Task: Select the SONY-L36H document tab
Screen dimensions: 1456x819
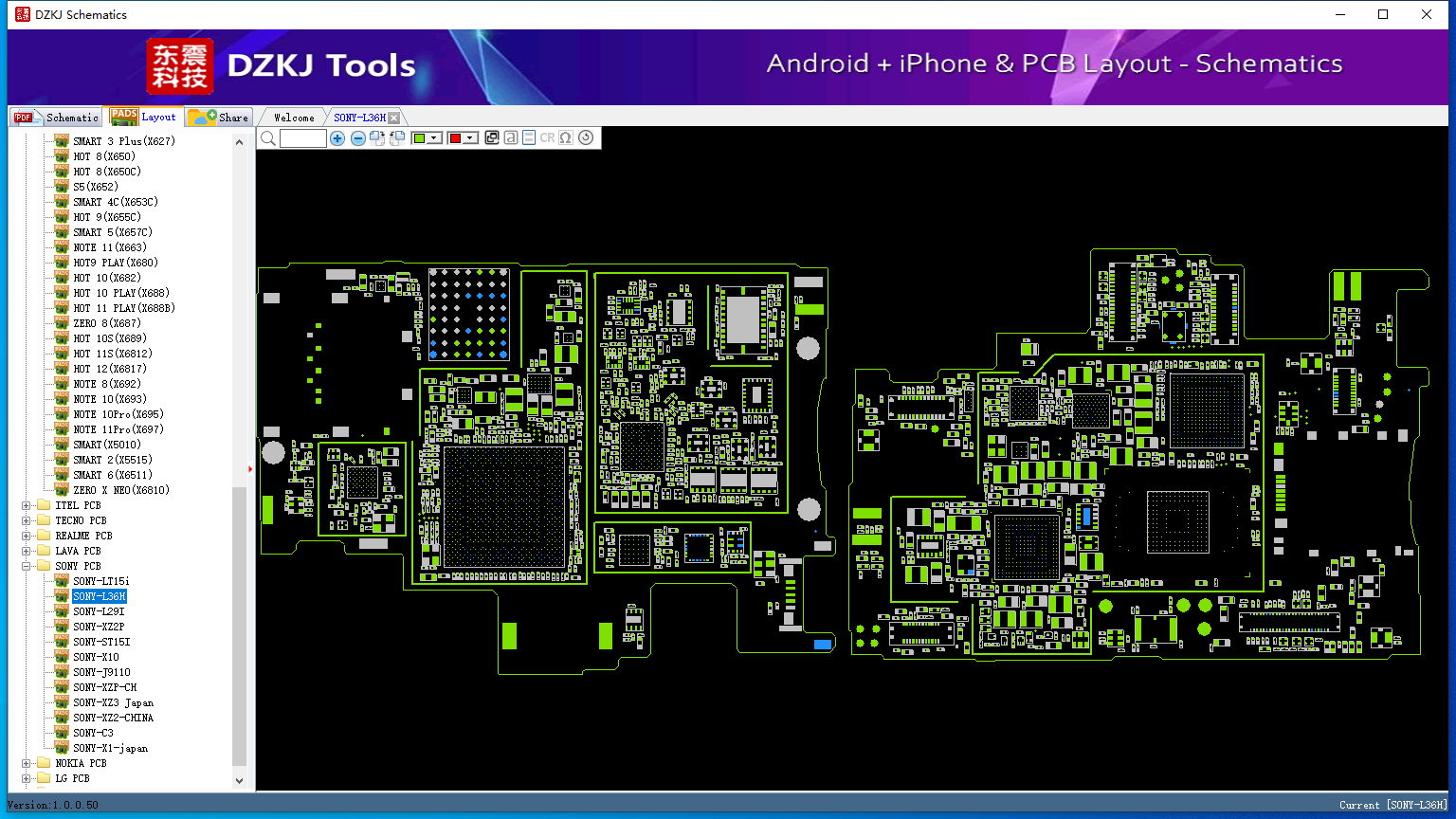Action: click(x=359, y=118)
